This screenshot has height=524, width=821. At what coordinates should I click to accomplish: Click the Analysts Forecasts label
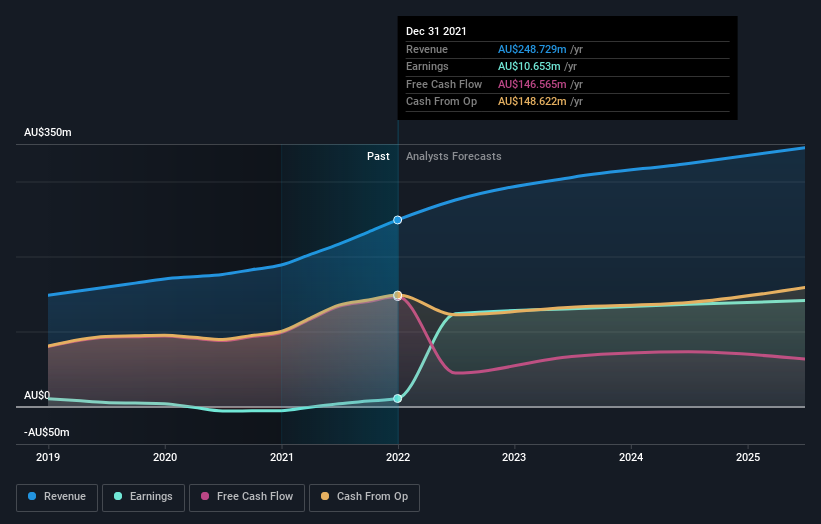(x=453, y=156)
